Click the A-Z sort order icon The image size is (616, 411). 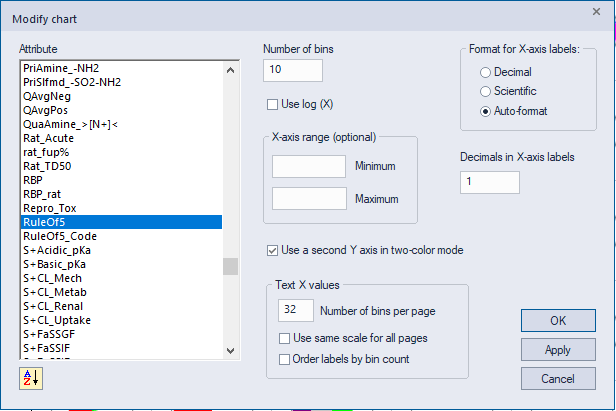point(31,378)
